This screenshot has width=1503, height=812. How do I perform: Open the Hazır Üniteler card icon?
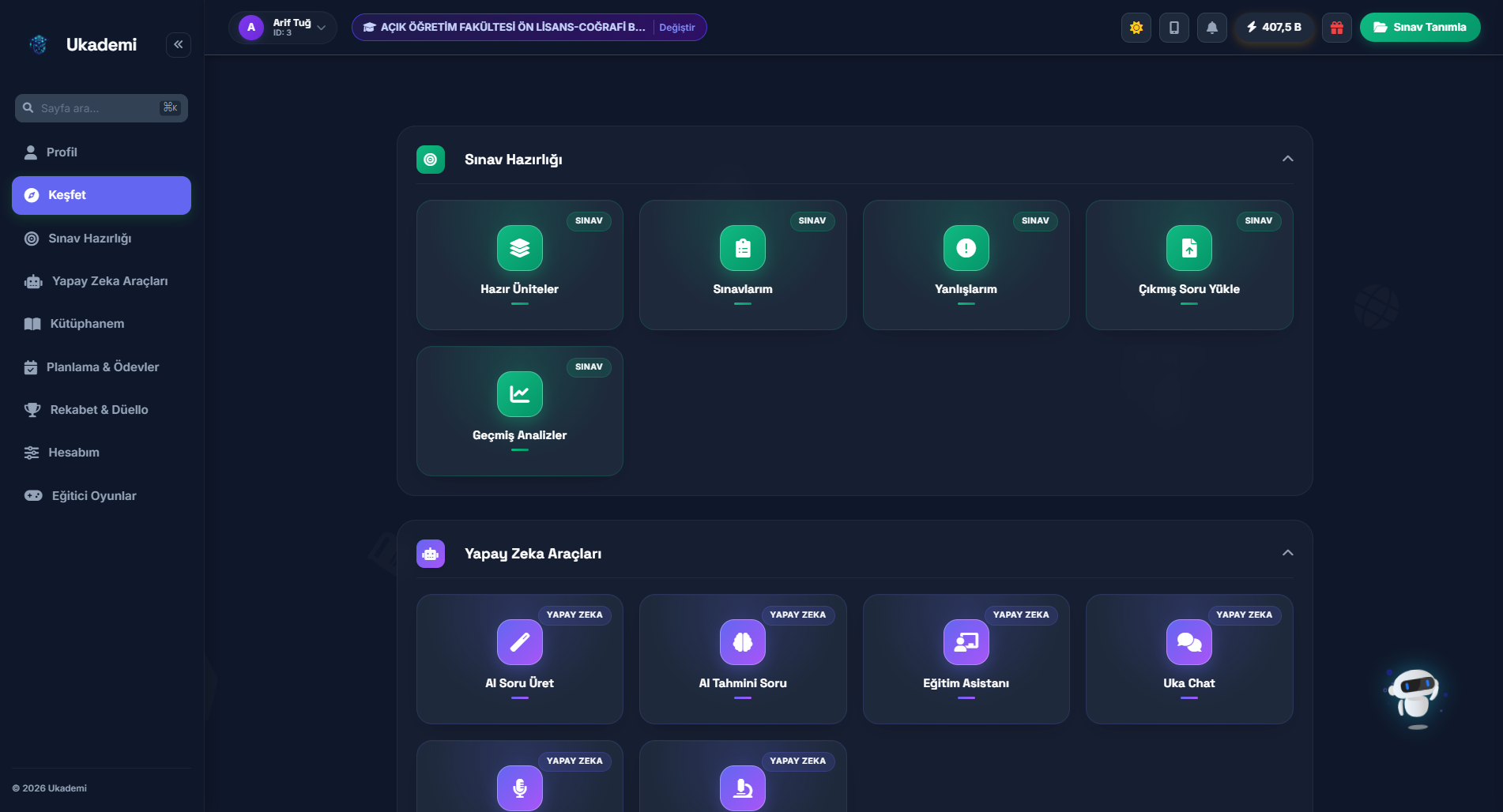pyautogui.click(x=519, y=248)
